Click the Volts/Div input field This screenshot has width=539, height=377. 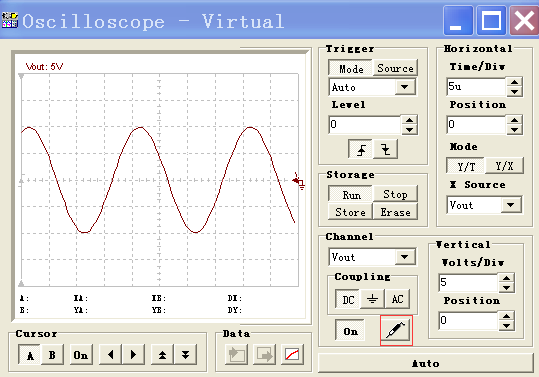(x=469, y=282)
